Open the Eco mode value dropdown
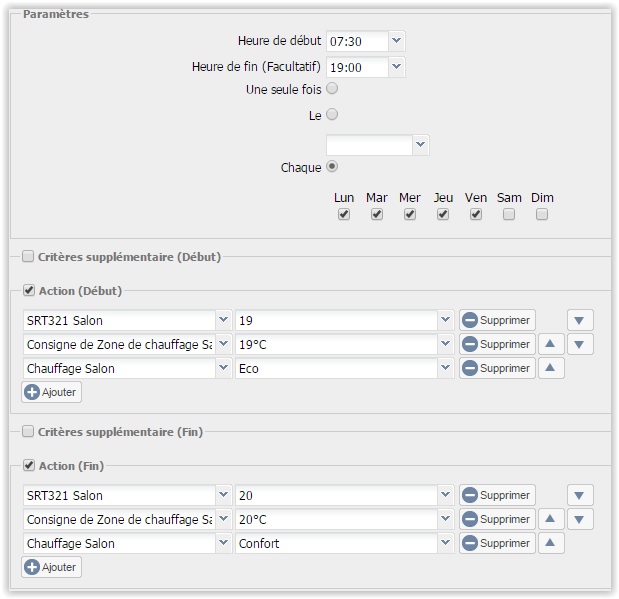The height and width of the screenshot is (599, 619). point(446,368)
